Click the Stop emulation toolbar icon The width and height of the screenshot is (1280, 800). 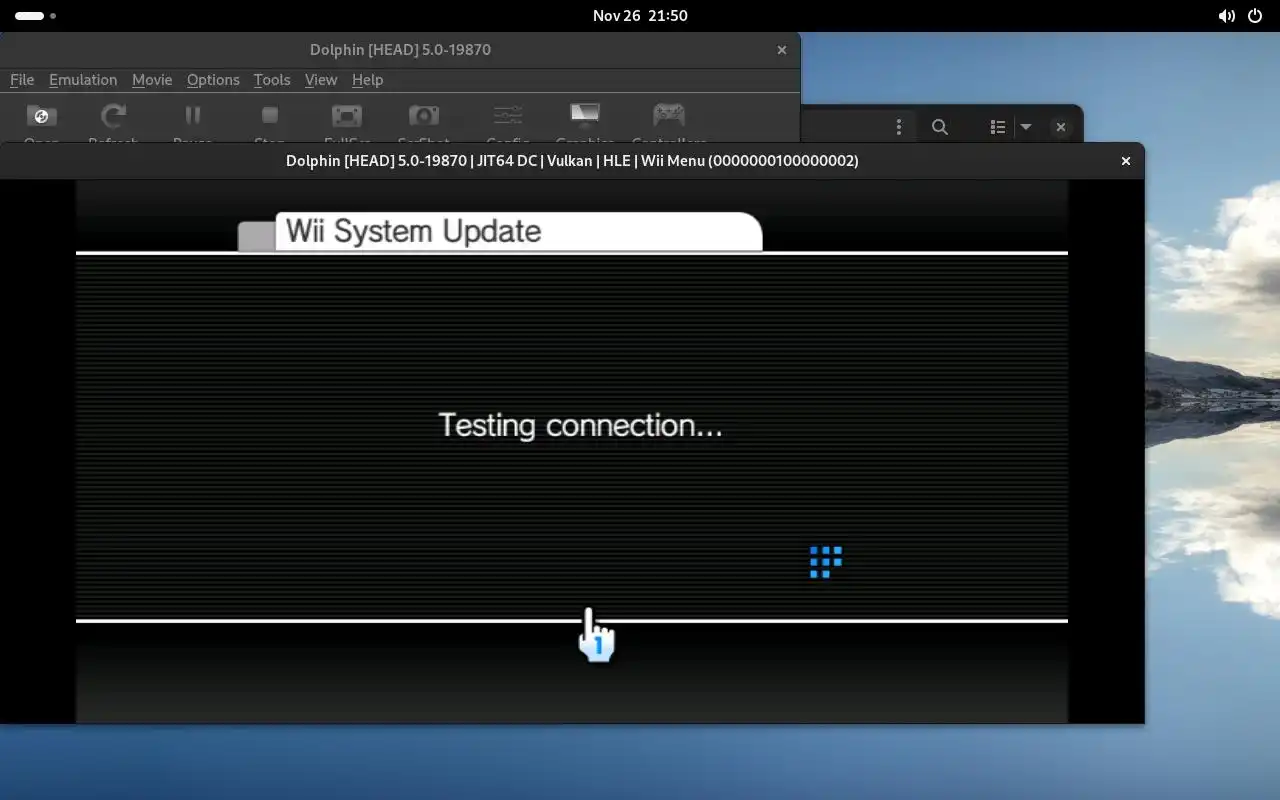270,116
